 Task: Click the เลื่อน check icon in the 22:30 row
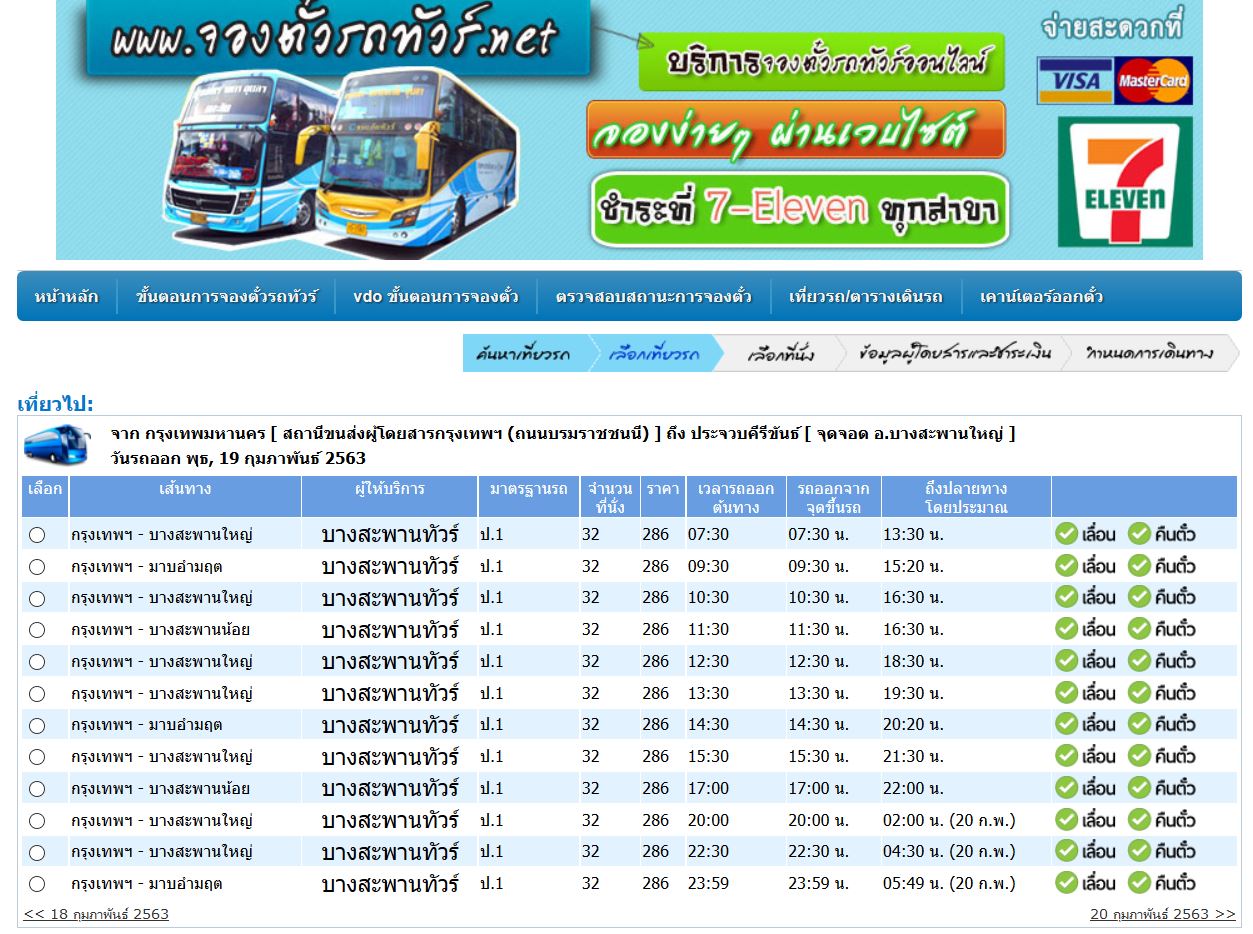[x=1067, y=851]
